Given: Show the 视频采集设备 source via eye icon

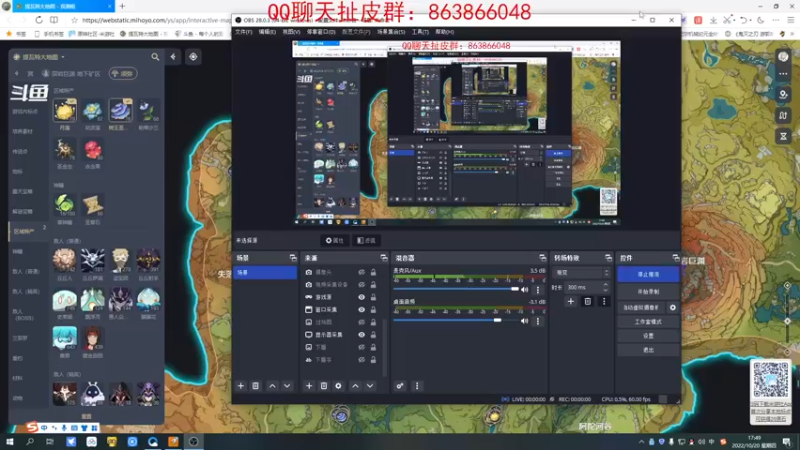Looking at the screenshot, I should (x=361, y=285).
